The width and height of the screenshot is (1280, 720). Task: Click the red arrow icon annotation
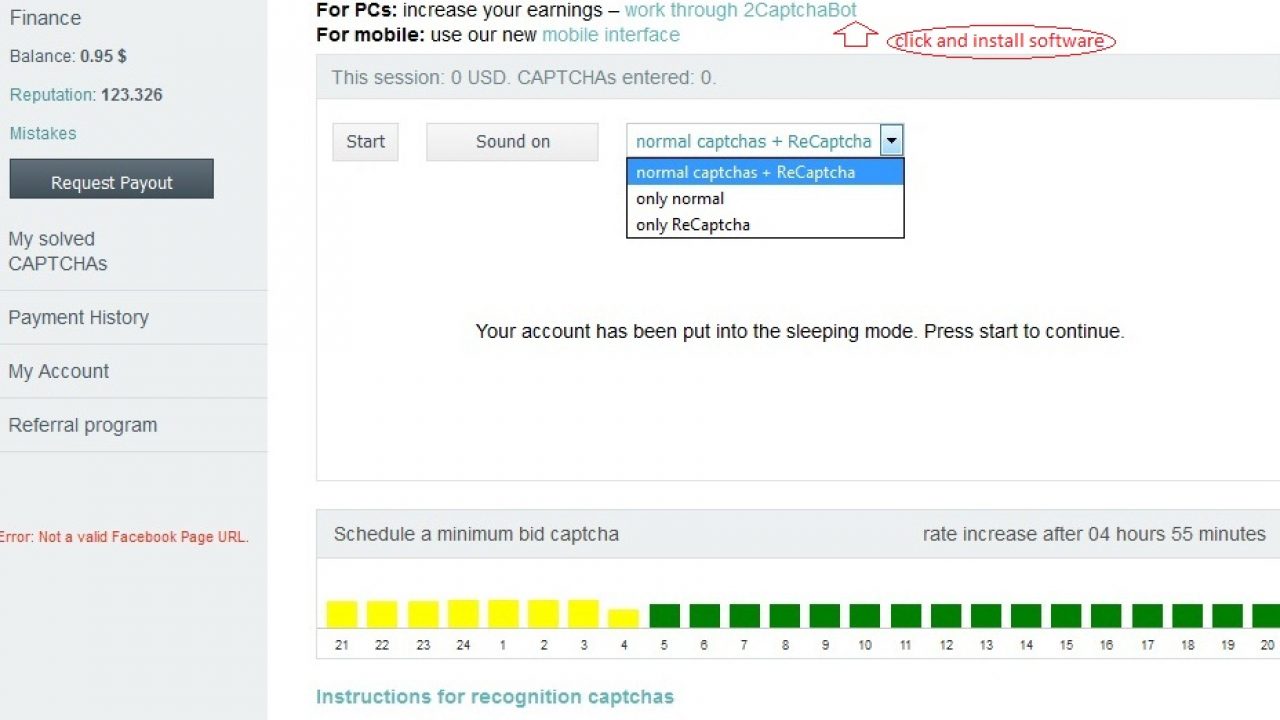click(x=854, y=36)
